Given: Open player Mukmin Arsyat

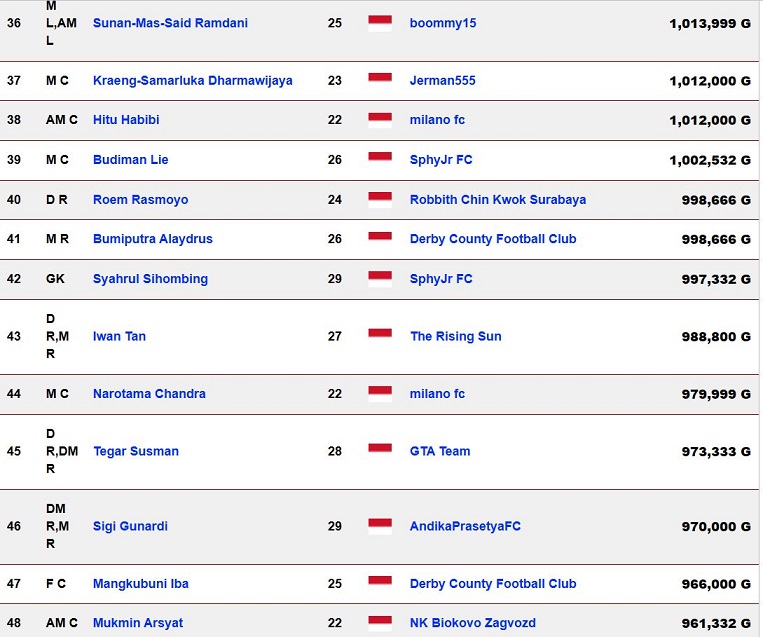Looking at the screenshot, I should (138, 623).
